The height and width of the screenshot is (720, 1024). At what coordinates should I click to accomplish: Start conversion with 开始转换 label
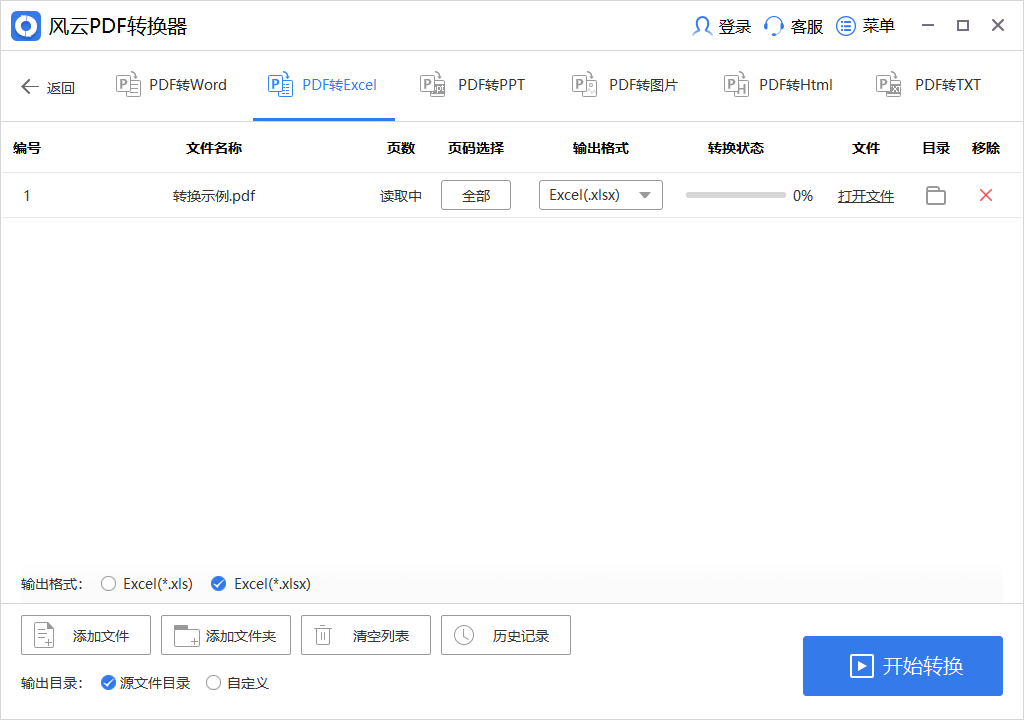923,666
